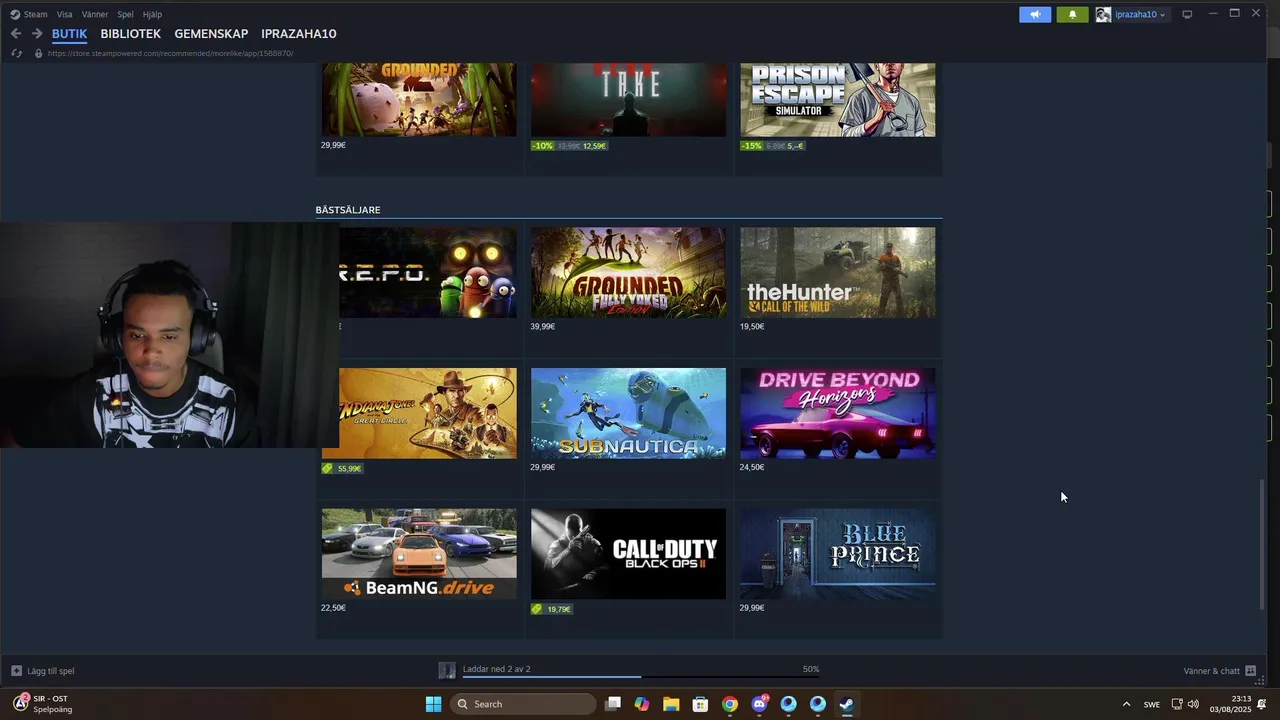Click the download game thumbnail icon
Viewport: 1280px width, 720px height.
(447, 670)
